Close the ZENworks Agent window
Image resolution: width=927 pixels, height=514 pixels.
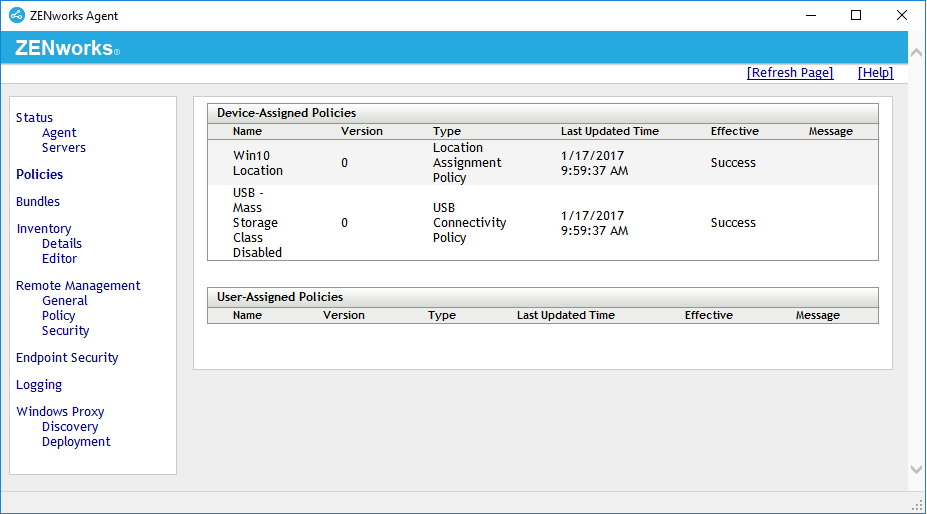click(902, 15)
